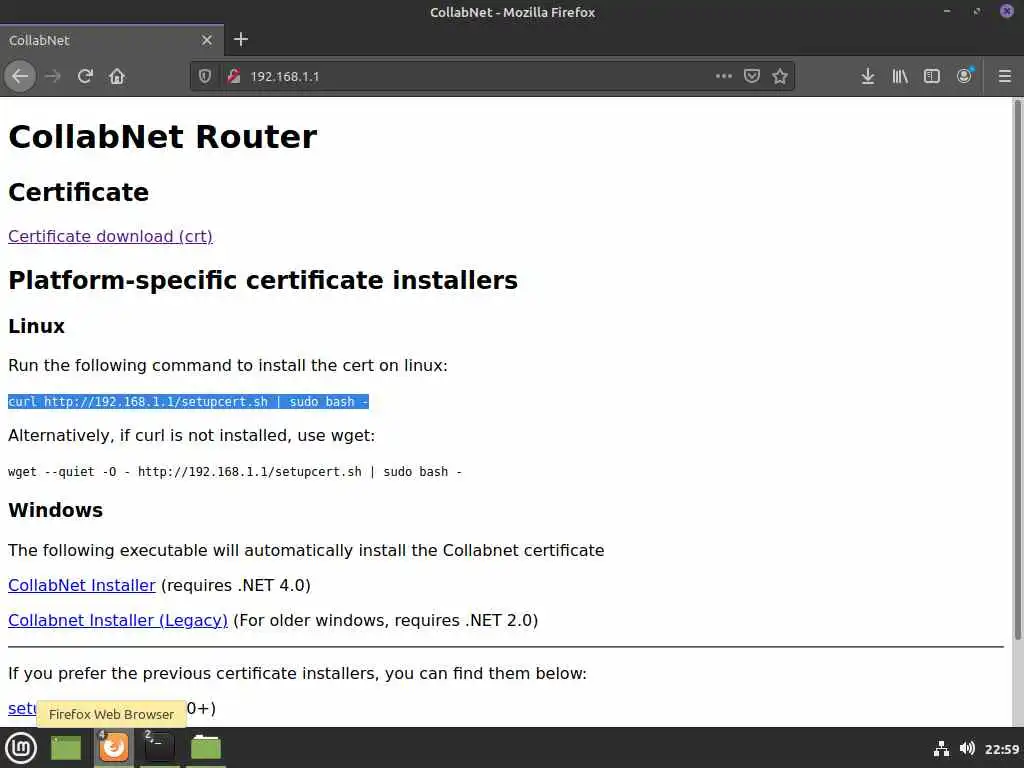Open the volume control tray icon
Image resolution: width=1024 pixels, height=768 pixels.
coord(967,748)
